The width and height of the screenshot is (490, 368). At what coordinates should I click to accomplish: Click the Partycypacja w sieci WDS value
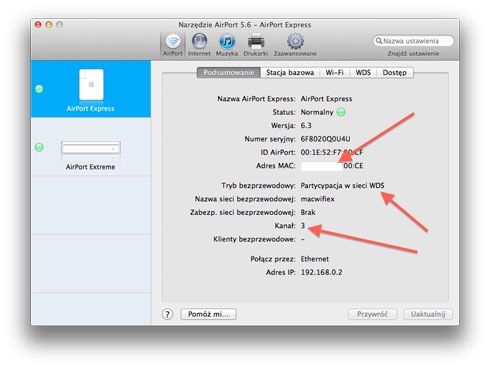point(342,185)
